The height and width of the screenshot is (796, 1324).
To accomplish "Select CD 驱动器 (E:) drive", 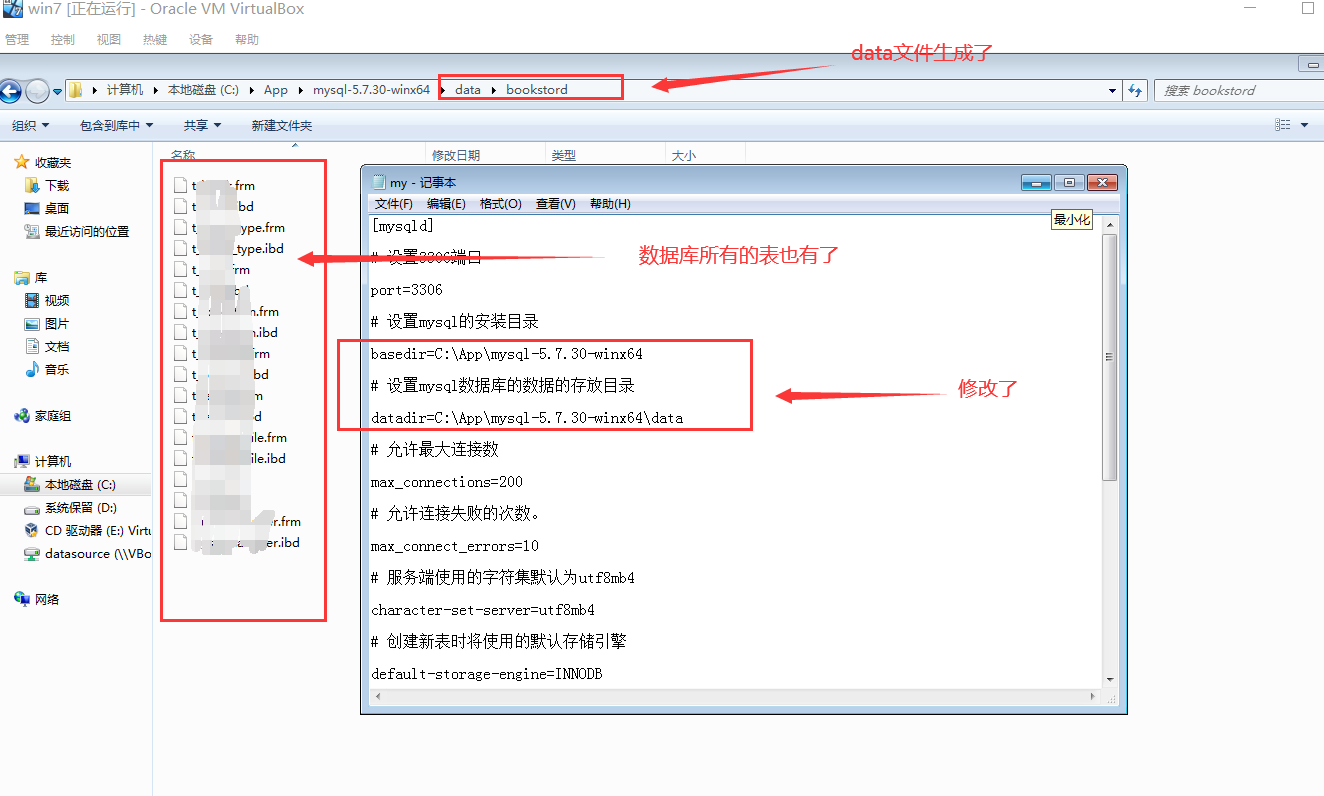I will (98, 530).
